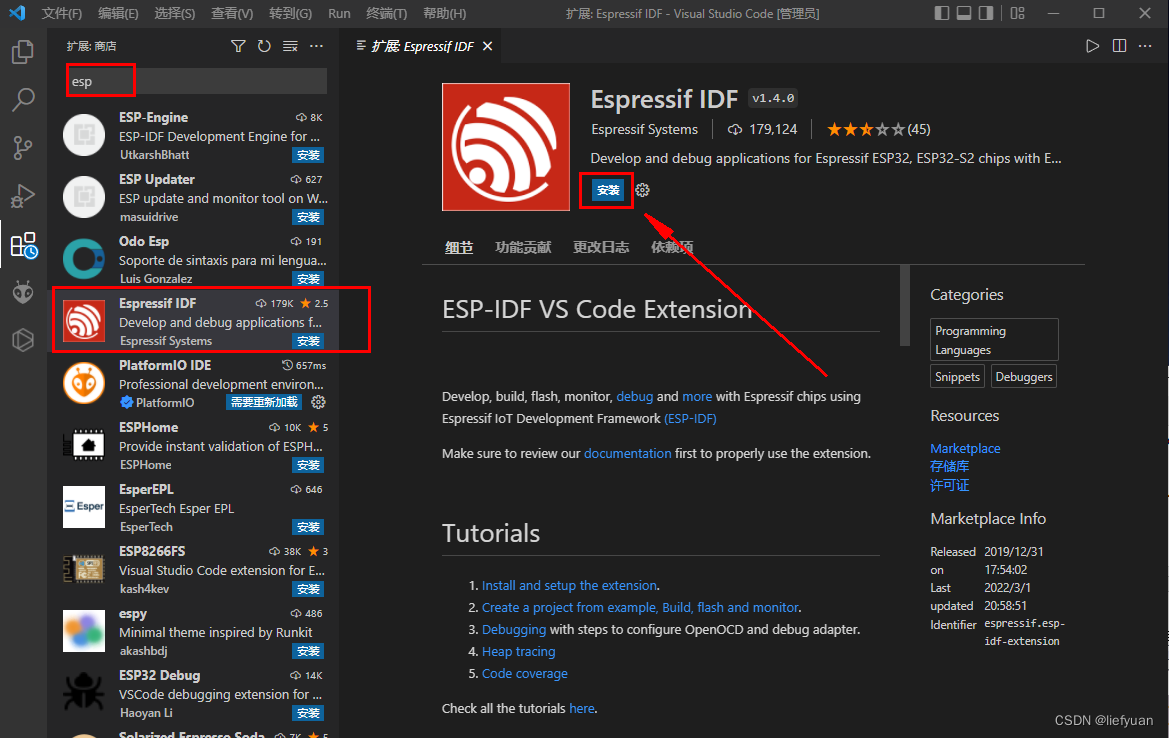Click the star rating (45) on detail page

pos(878,129)
